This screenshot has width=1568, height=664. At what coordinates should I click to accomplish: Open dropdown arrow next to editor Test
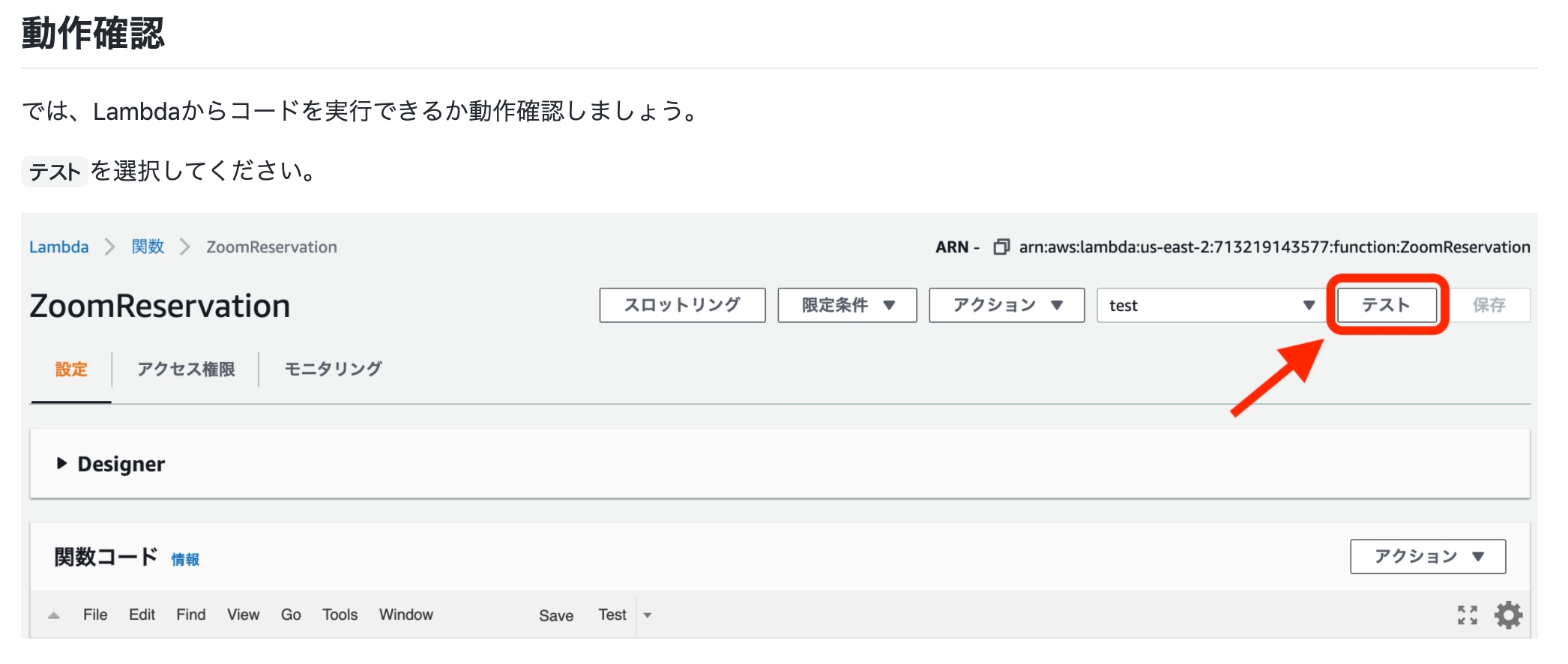[648, 616]
